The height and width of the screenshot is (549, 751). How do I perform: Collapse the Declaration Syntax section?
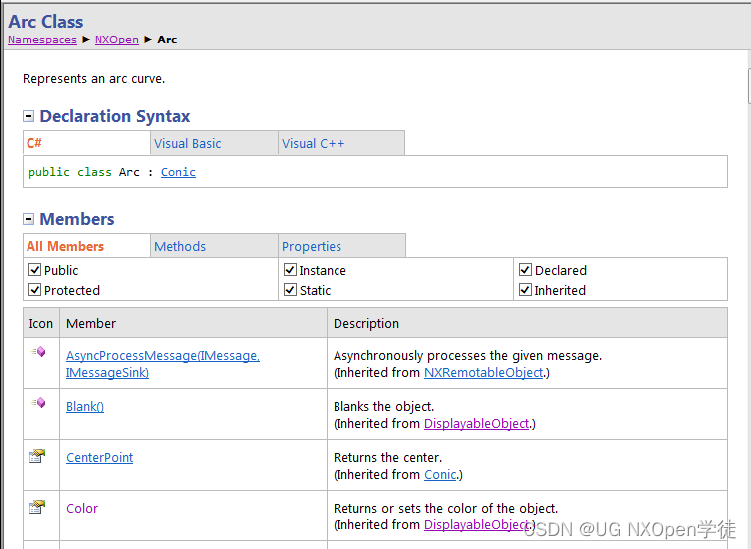[x=29, y=117]
